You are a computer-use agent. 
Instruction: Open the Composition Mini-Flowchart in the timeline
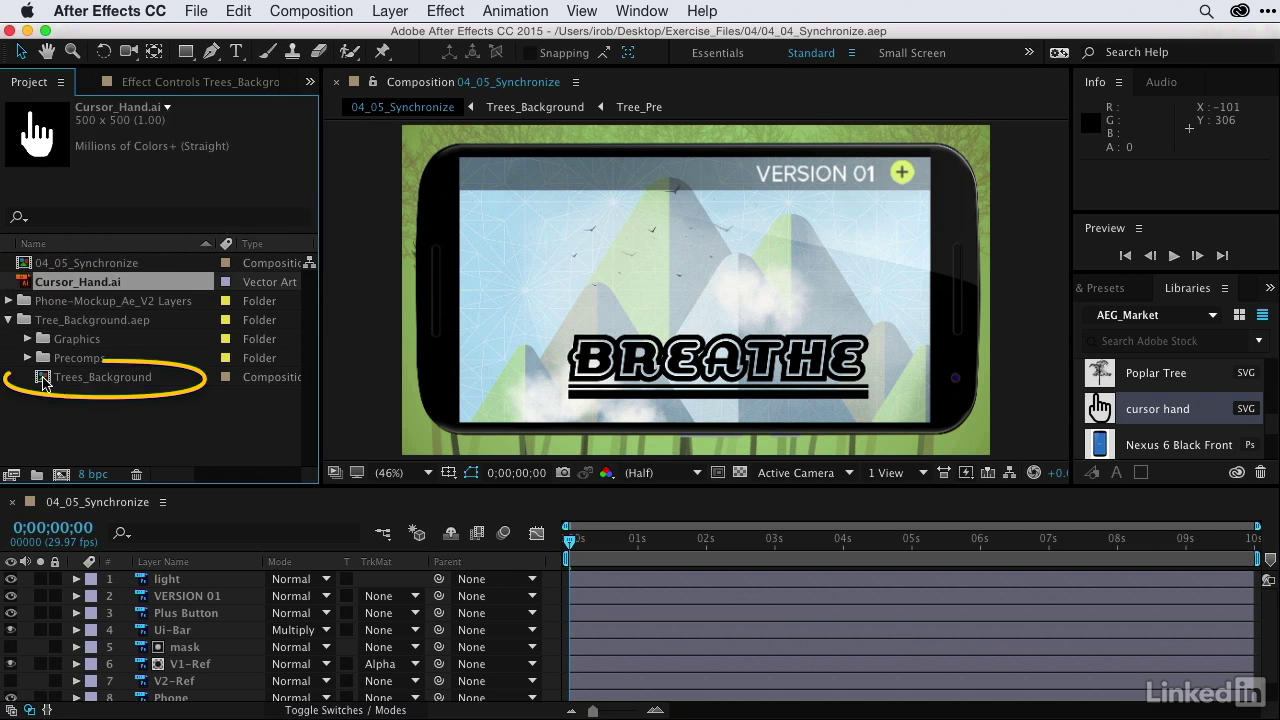point(383,534)
